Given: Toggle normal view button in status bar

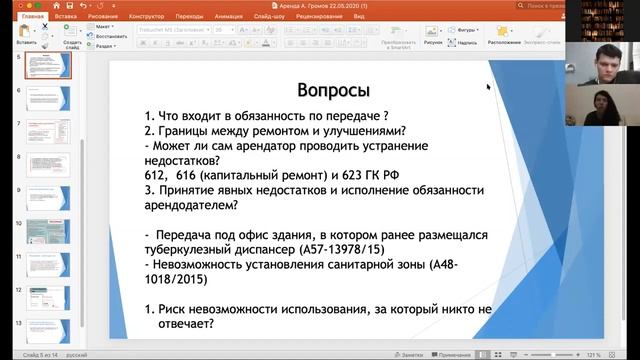Looking at the screenshot, I should 483,355.
